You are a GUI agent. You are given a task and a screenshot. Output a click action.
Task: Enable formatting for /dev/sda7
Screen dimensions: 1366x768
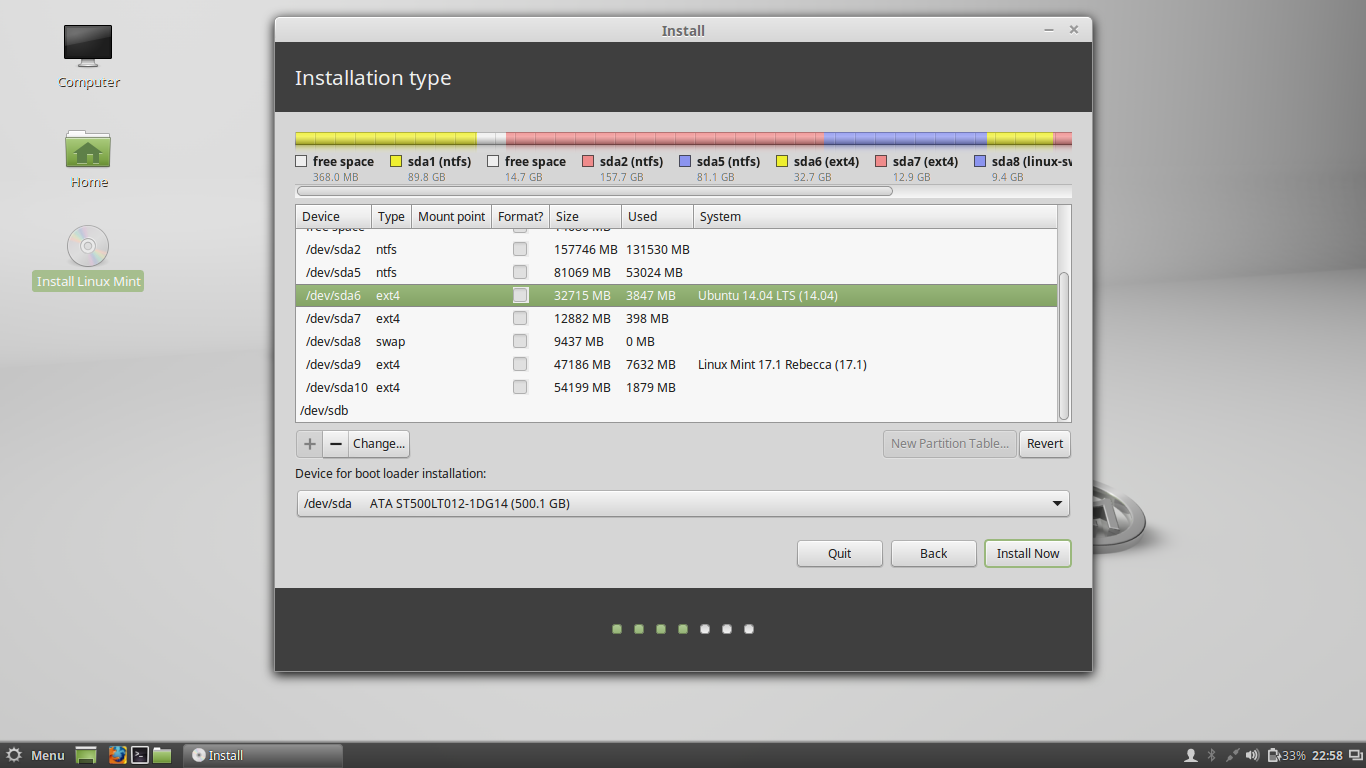pos(520,318)
